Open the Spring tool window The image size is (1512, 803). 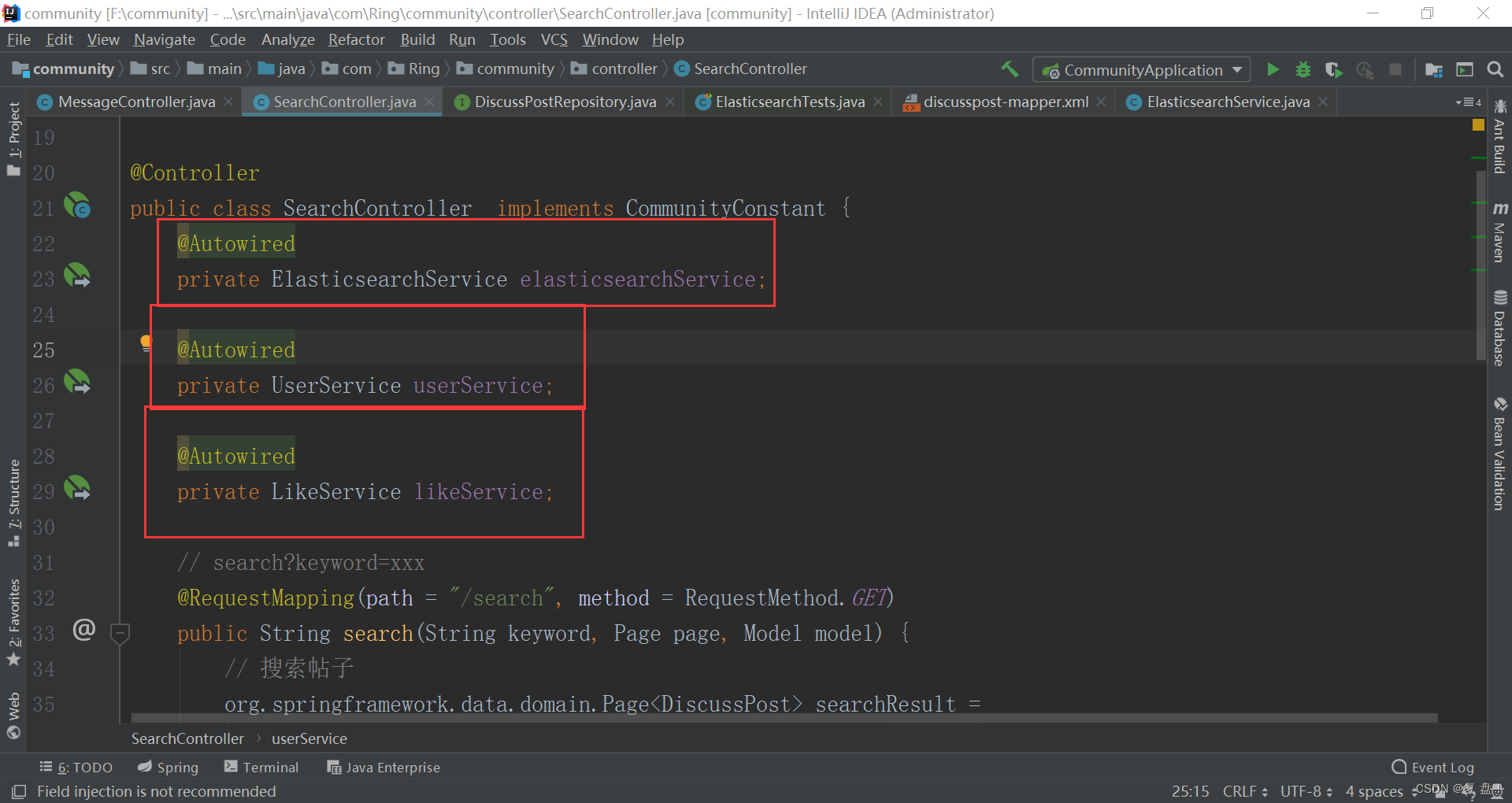168,767
